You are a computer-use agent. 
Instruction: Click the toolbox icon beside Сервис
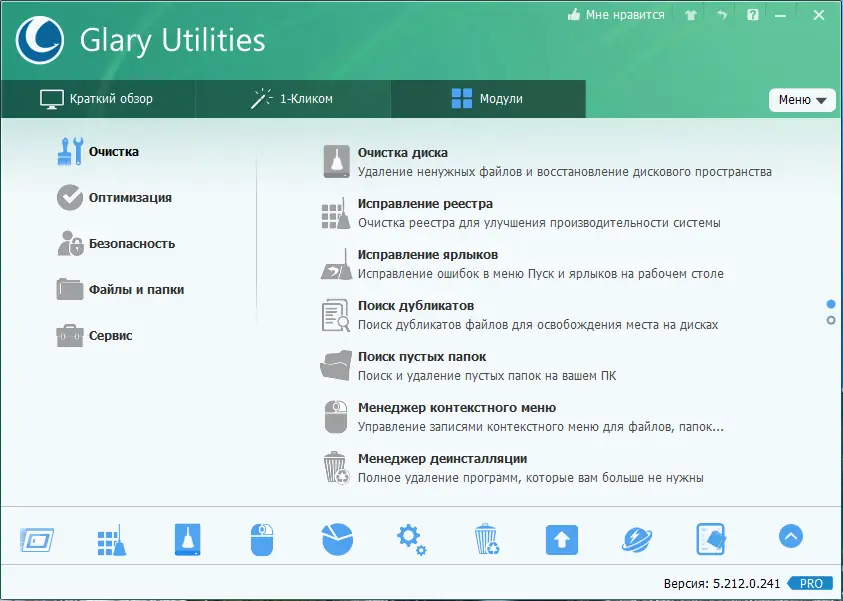tap(70, 335)
